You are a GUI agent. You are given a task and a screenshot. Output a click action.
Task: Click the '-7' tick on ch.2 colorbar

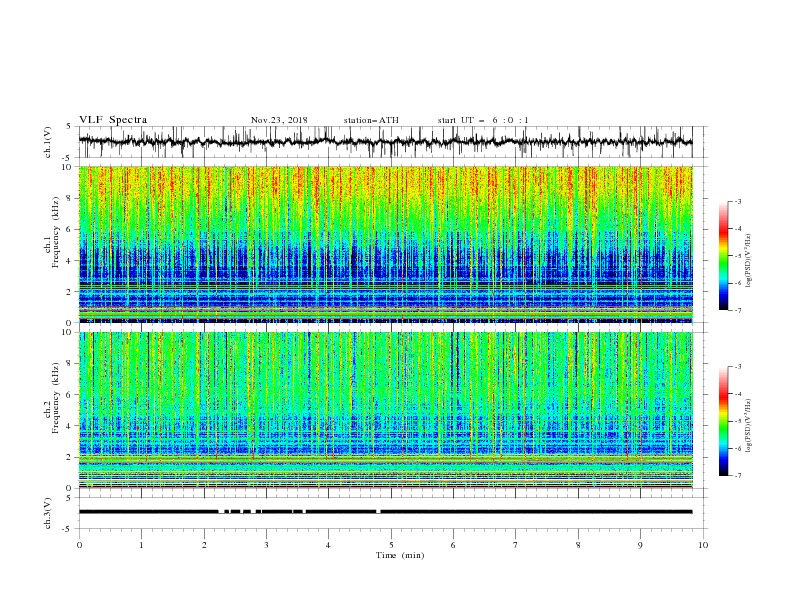click(x=737, y=476)
